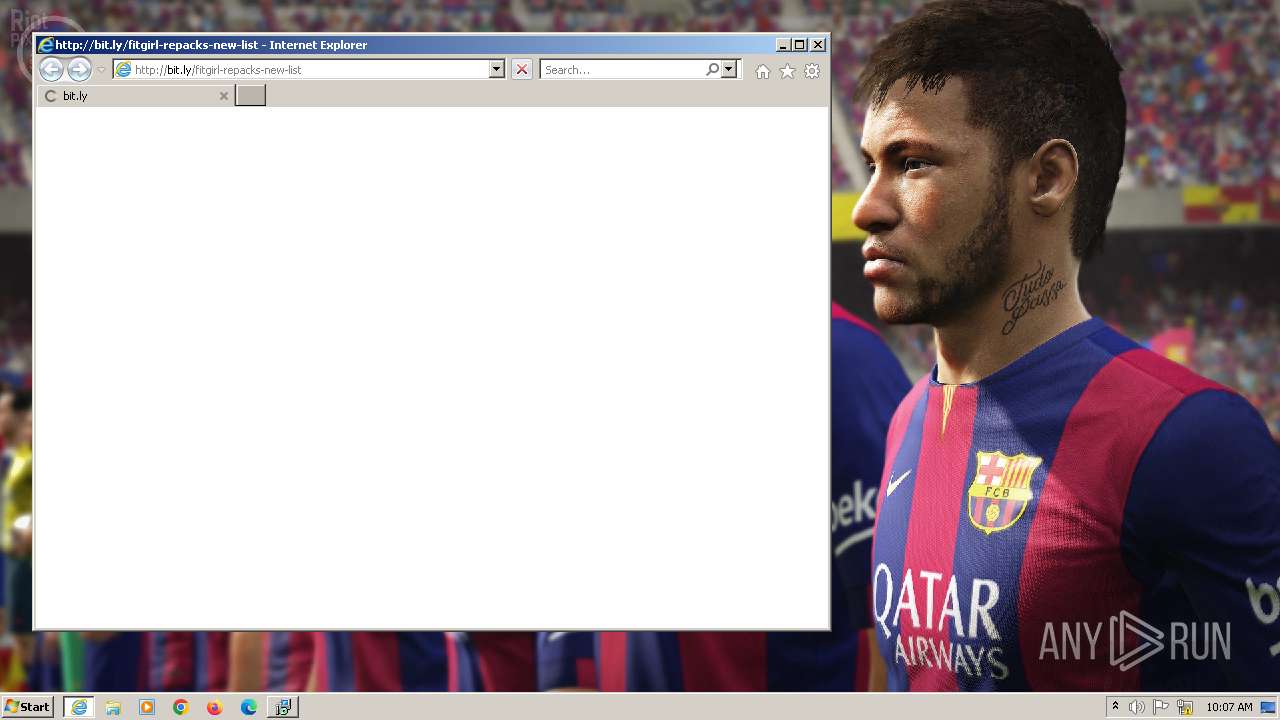Go forward with the Forward arrow button
The image size is (1280, 720).
[x=79, y=69]
